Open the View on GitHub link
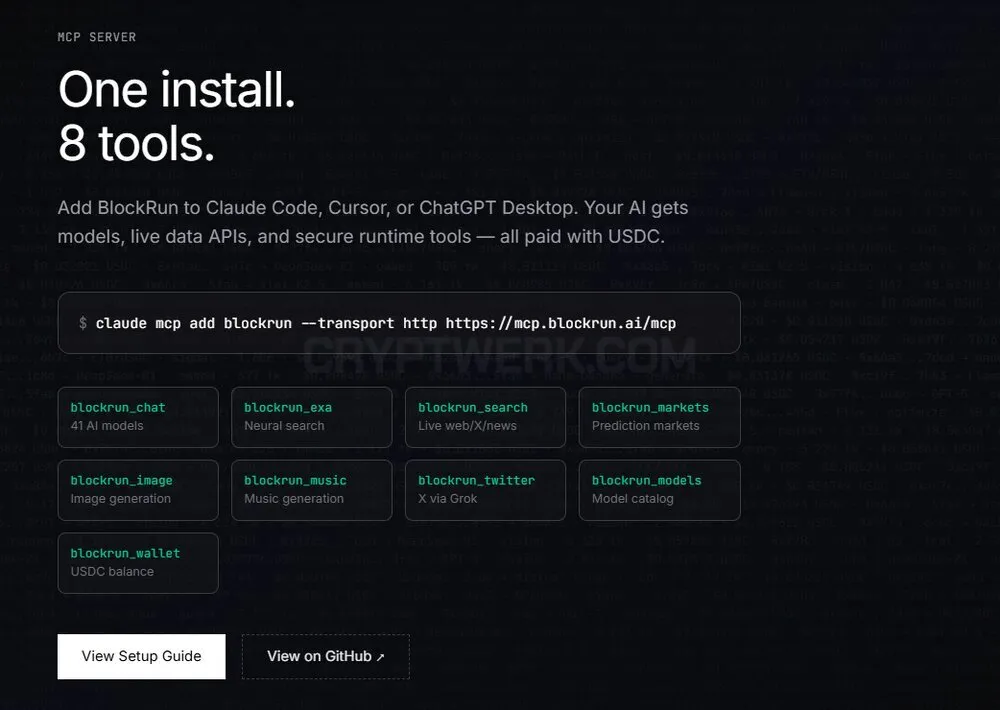 tap(325, 656)
